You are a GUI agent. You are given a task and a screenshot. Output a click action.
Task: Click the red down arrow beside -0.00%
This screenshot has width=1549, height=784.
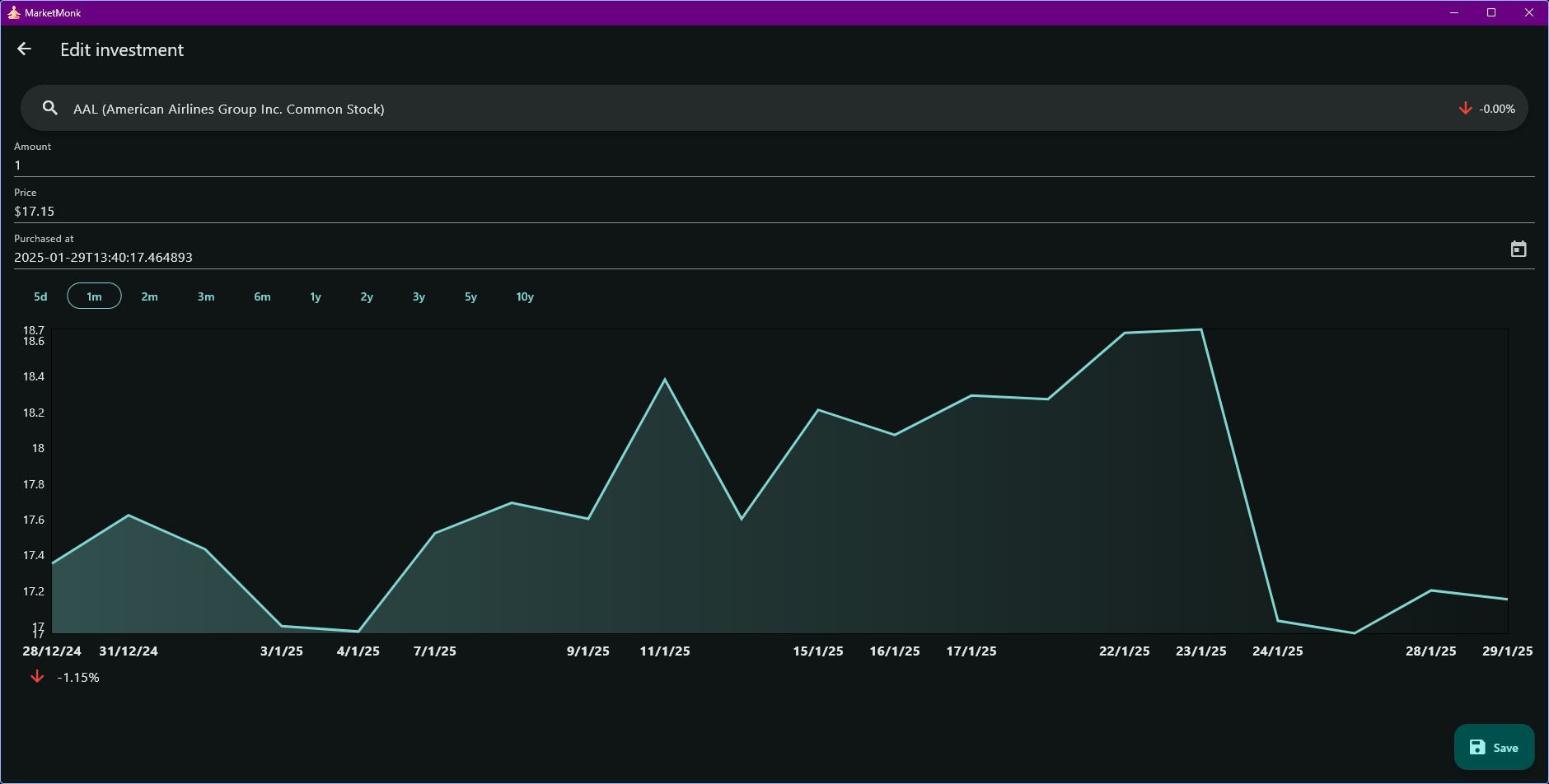point(1465,108)
